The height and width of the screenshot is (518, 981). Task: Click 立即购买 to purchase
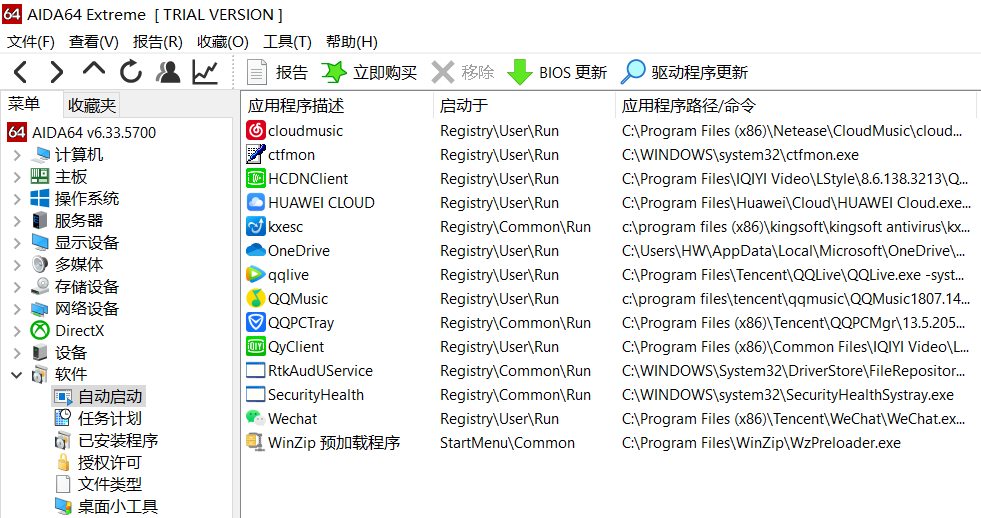pos(369,72)
